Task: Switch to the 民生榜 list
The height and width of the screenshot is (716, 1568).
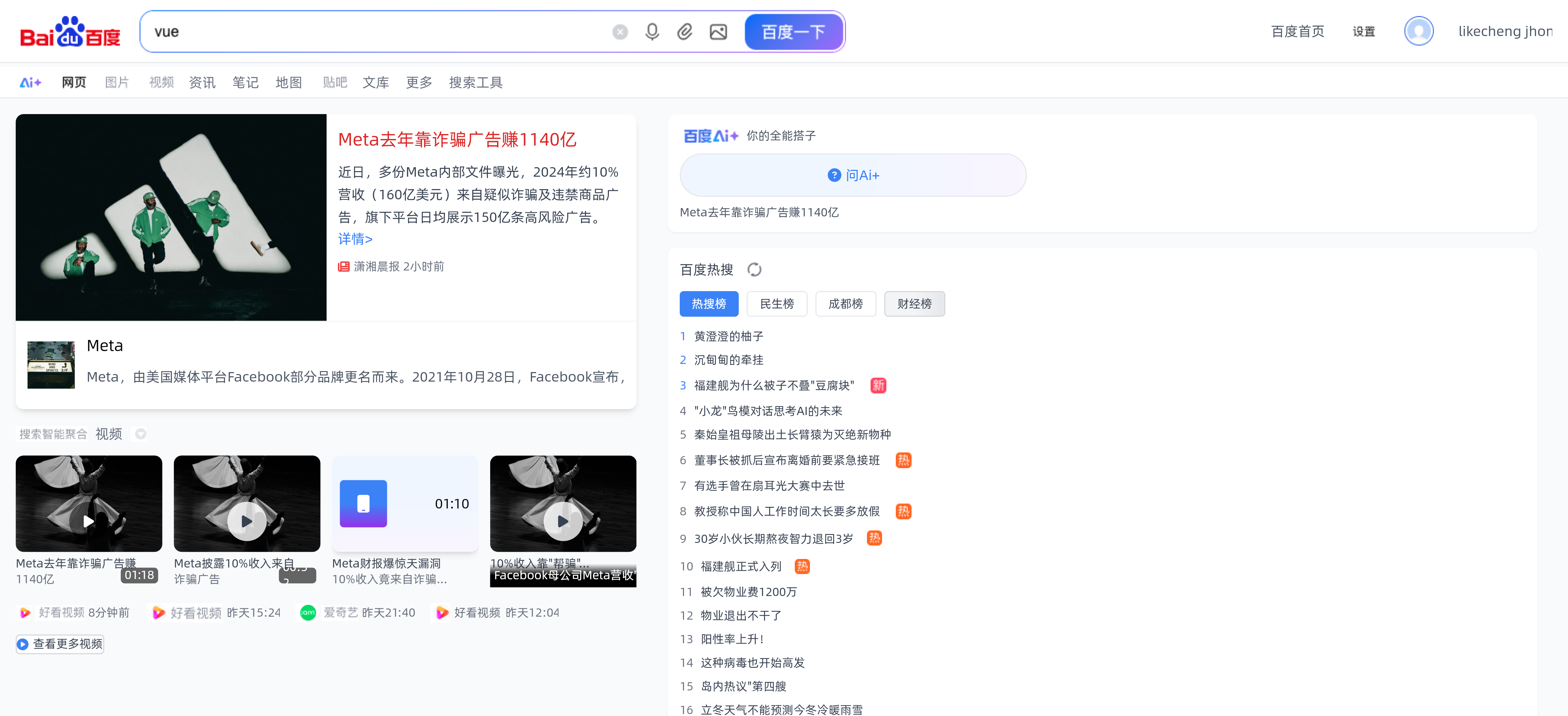Action: coord(777,304)
